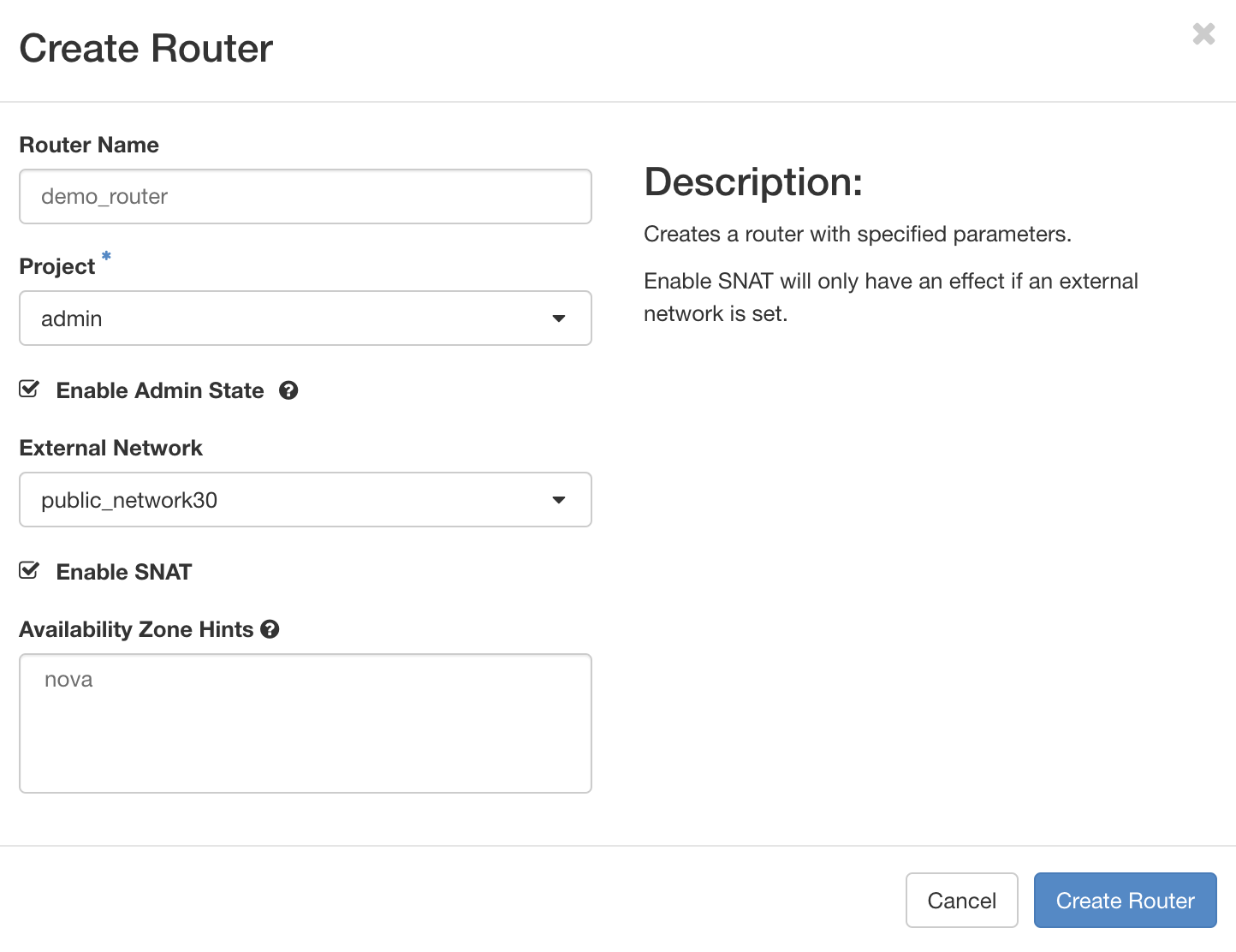This screenshot has height=952, width=1236.
Task: Click inside the Availability Zone Hints text area
Action: (x=305, y=723)
